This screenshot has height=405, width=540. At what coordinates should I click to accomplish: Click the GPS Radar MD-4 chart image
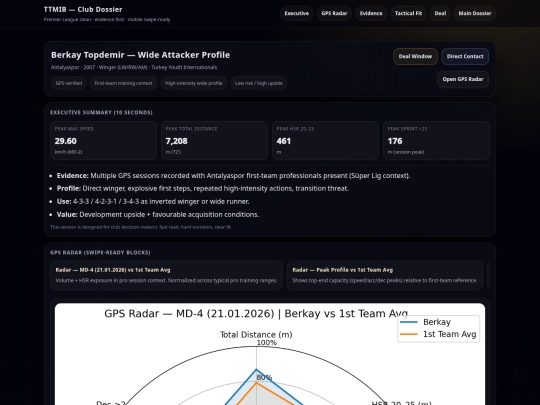270,354
